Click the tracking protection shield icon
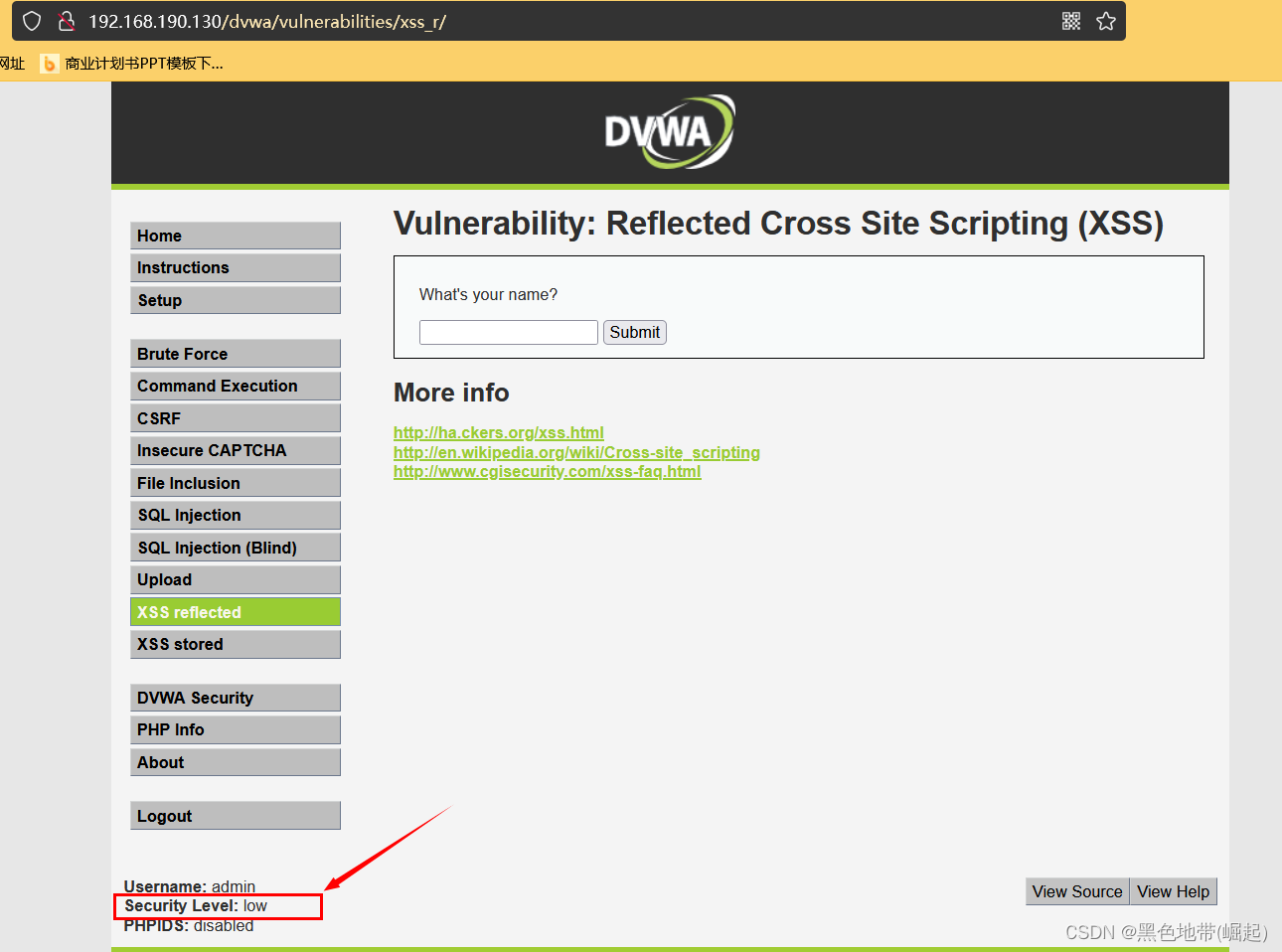This screenshot has width=1282, height=952. coord(32,20)
